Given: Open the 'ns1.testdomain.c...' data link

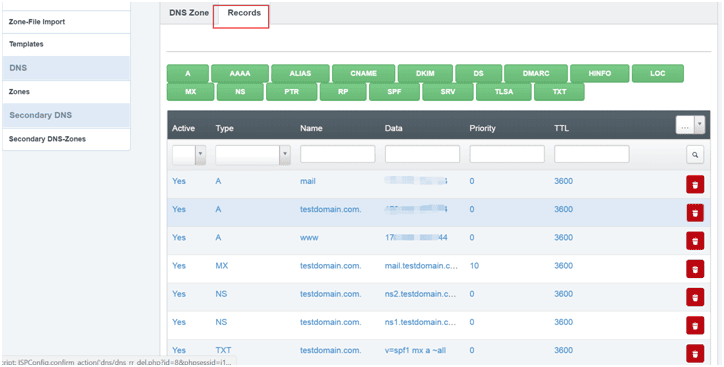Looking at the screenshot, I should coord(421,322).
